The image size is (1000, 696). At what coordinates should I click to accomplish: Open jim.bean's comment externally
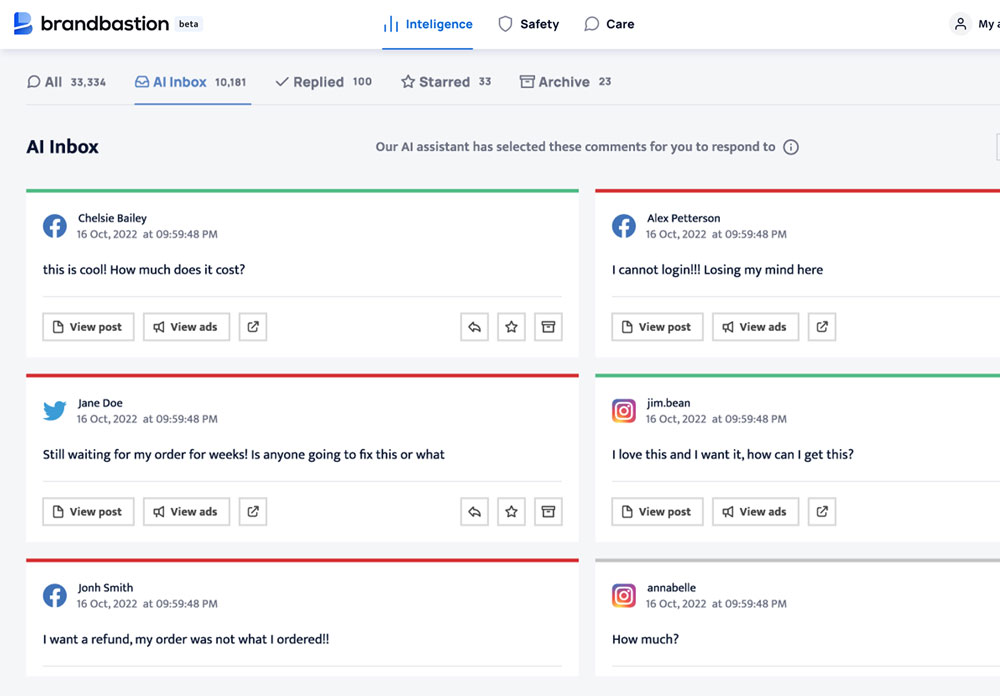click(822, 512)
